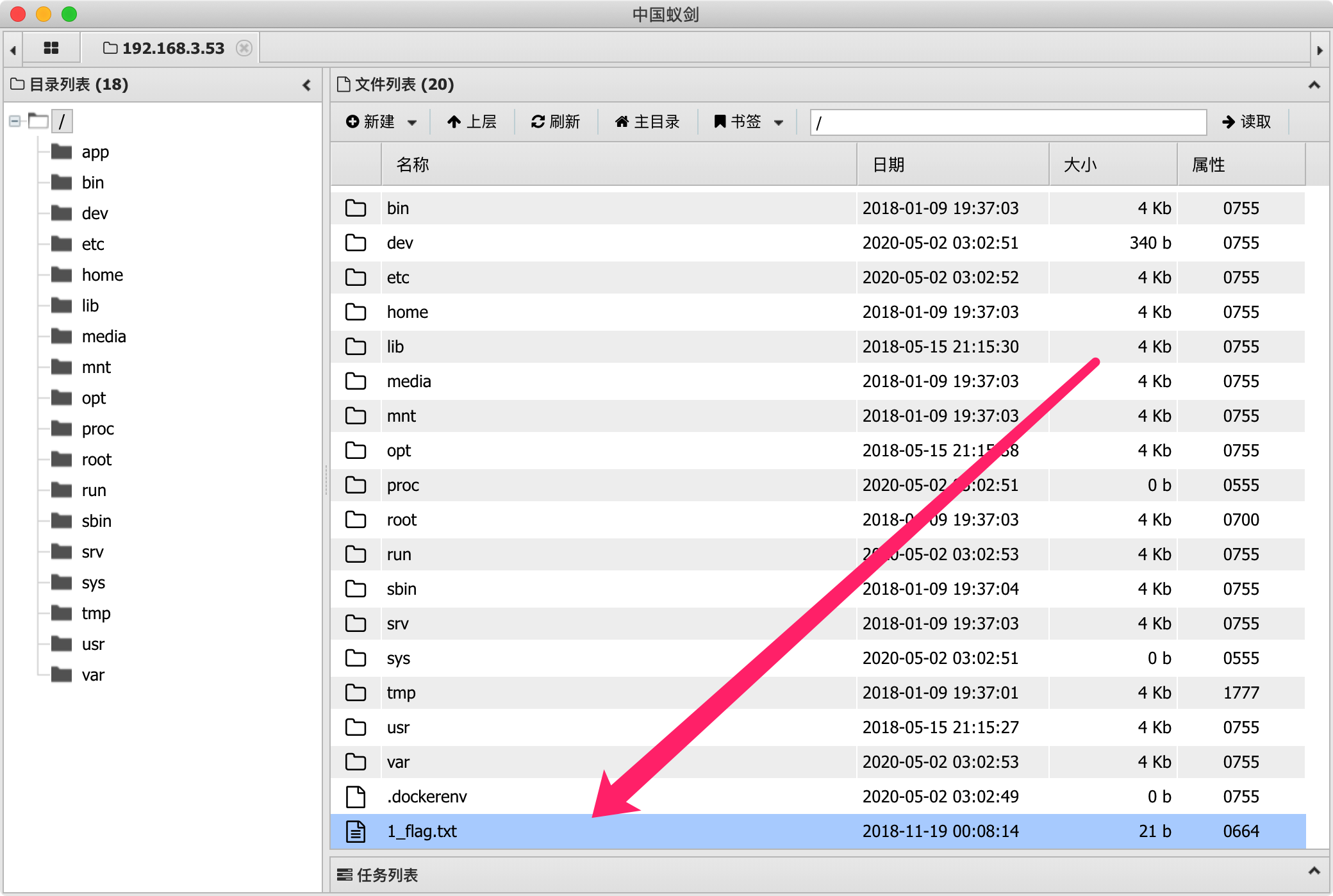The image size is (1333, 896).
Task: Sort by the 日期 column header
Action: [888, 165]
